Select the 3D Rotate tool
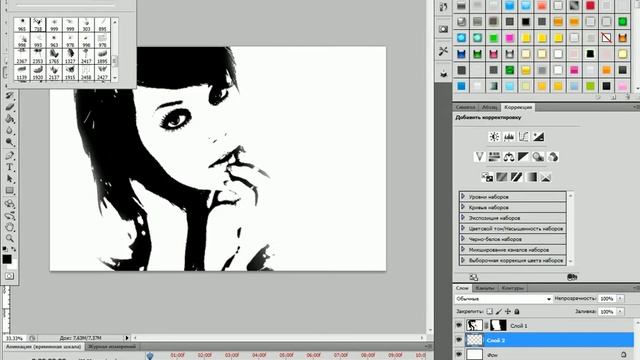This screenshot has height=360, width=640. (x=10, y=204)
